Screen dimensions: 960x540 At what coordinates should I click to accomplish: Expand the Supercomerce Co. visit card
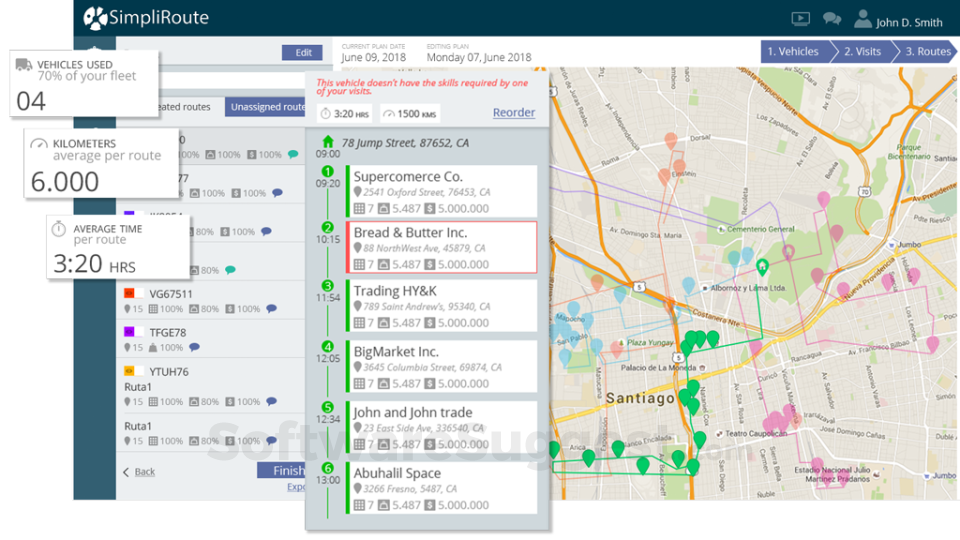(442, 191)
